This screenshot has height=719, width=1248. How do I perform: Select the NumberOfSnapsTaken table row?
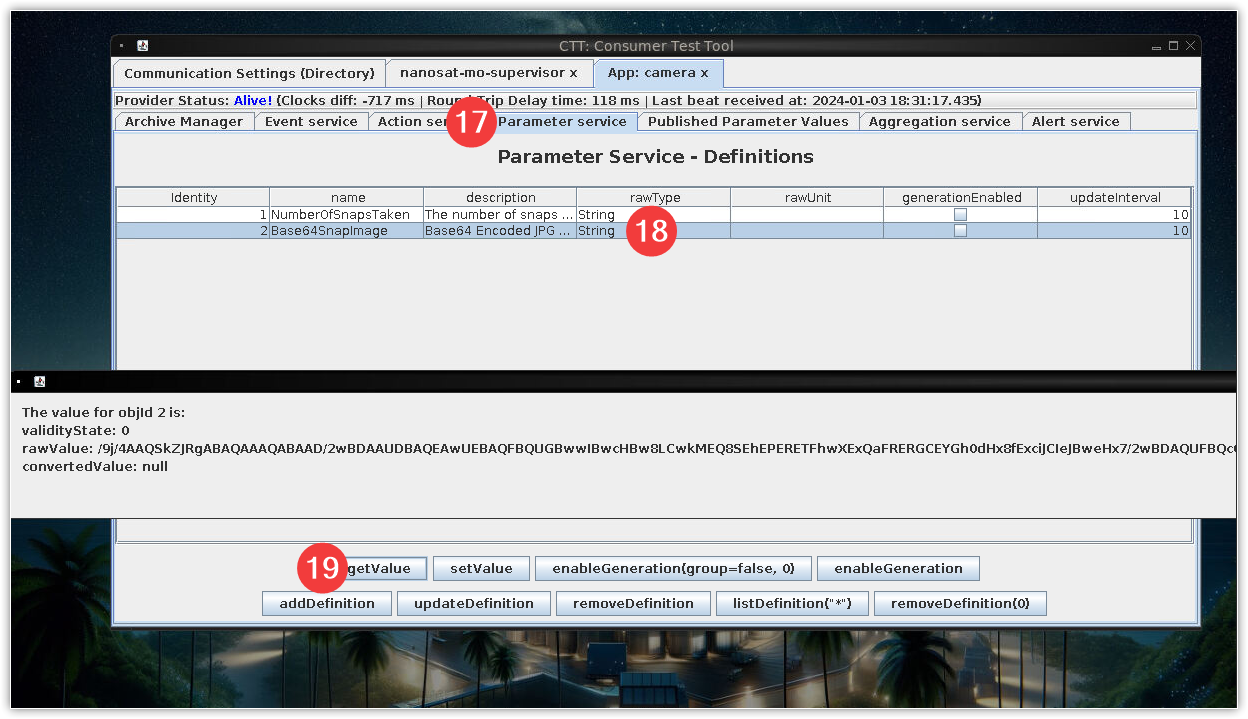pos(346,215)
